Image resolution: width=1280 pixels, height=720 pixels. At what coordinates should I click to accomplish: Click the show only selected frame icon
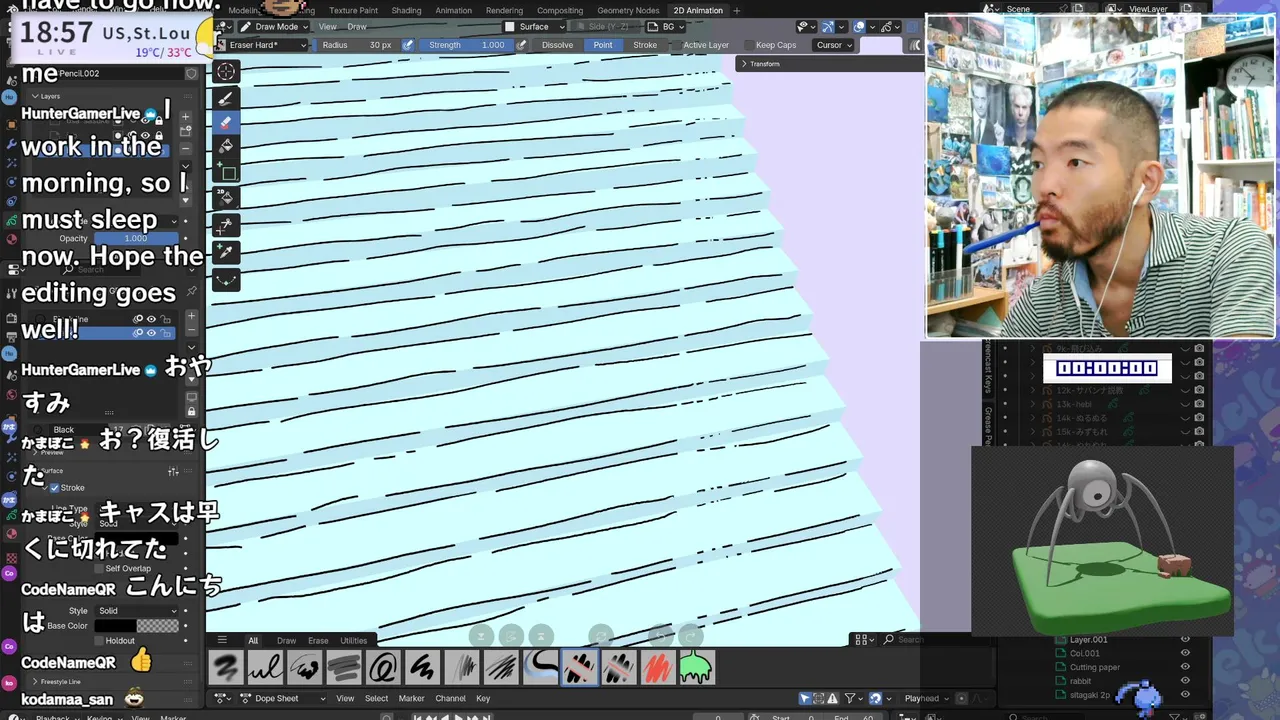point(818,698)
